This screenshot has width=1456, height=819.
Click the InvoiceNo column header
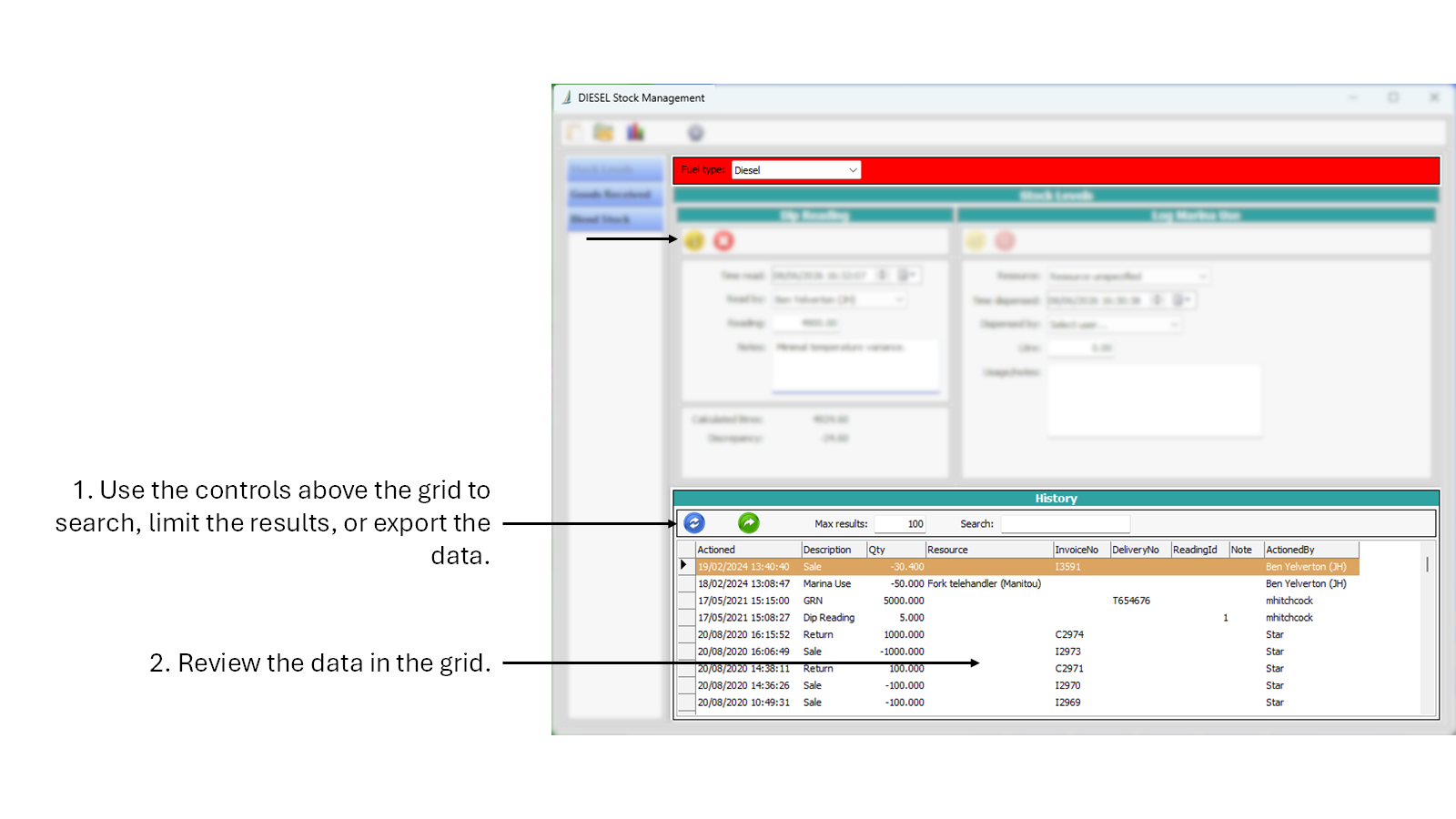pos(1081,550)
